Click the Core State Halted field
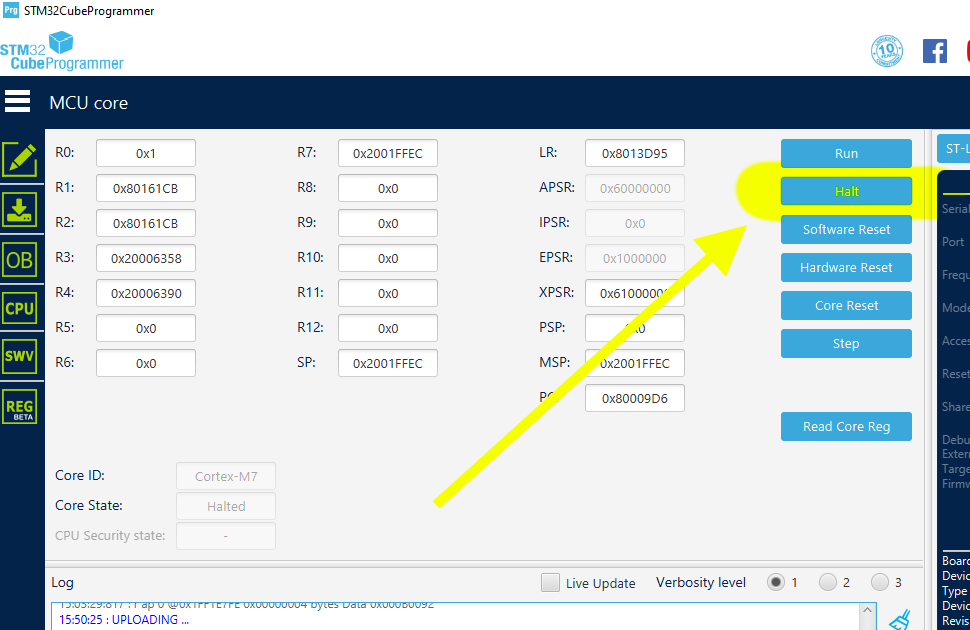This screenshot has width=970, height=630. 226,506
